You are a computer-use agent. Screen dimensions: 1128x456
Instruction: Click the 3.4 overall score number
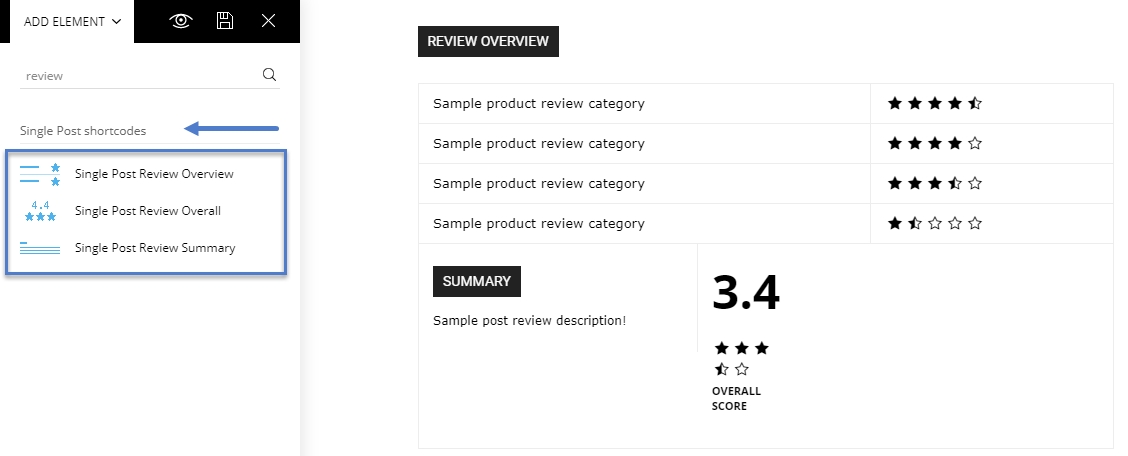[x=745, y=293]
